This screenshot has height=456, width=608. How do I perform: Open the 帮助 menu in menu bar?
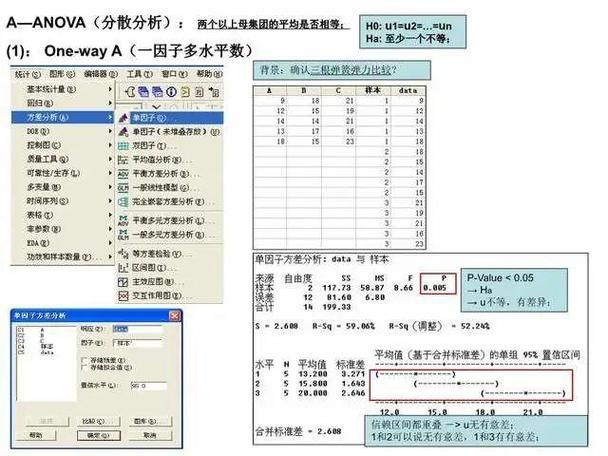point(209,74)
